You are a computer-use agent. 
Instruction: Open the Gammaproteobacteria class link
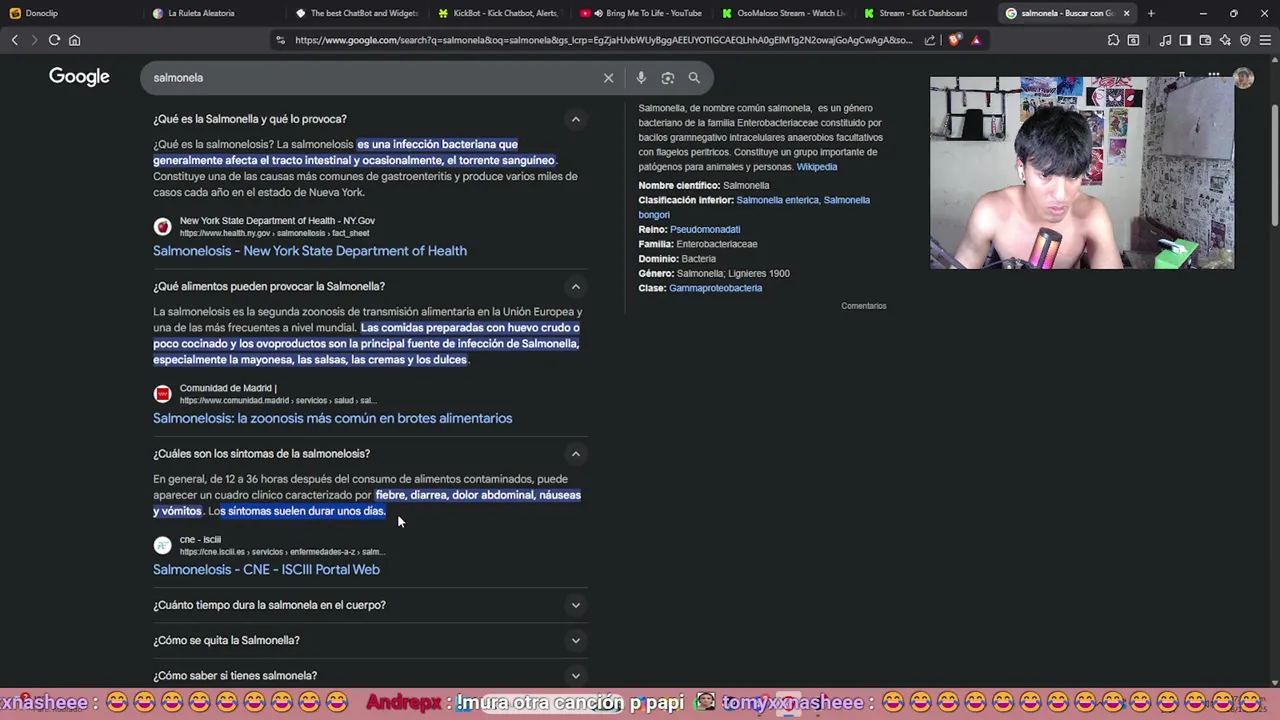(715, 288)
